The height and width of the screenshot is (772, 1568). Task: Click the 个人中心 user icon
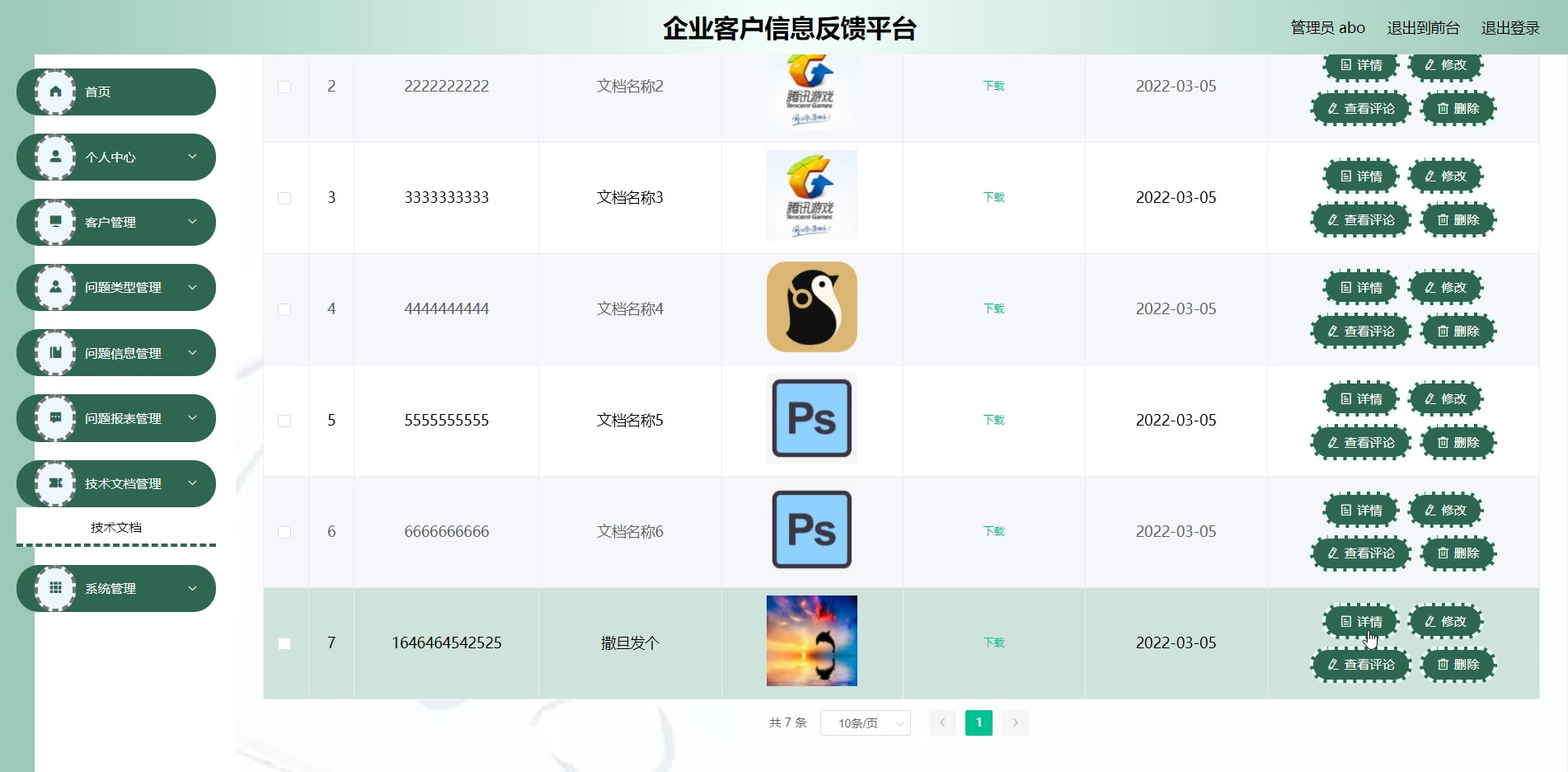55,157
